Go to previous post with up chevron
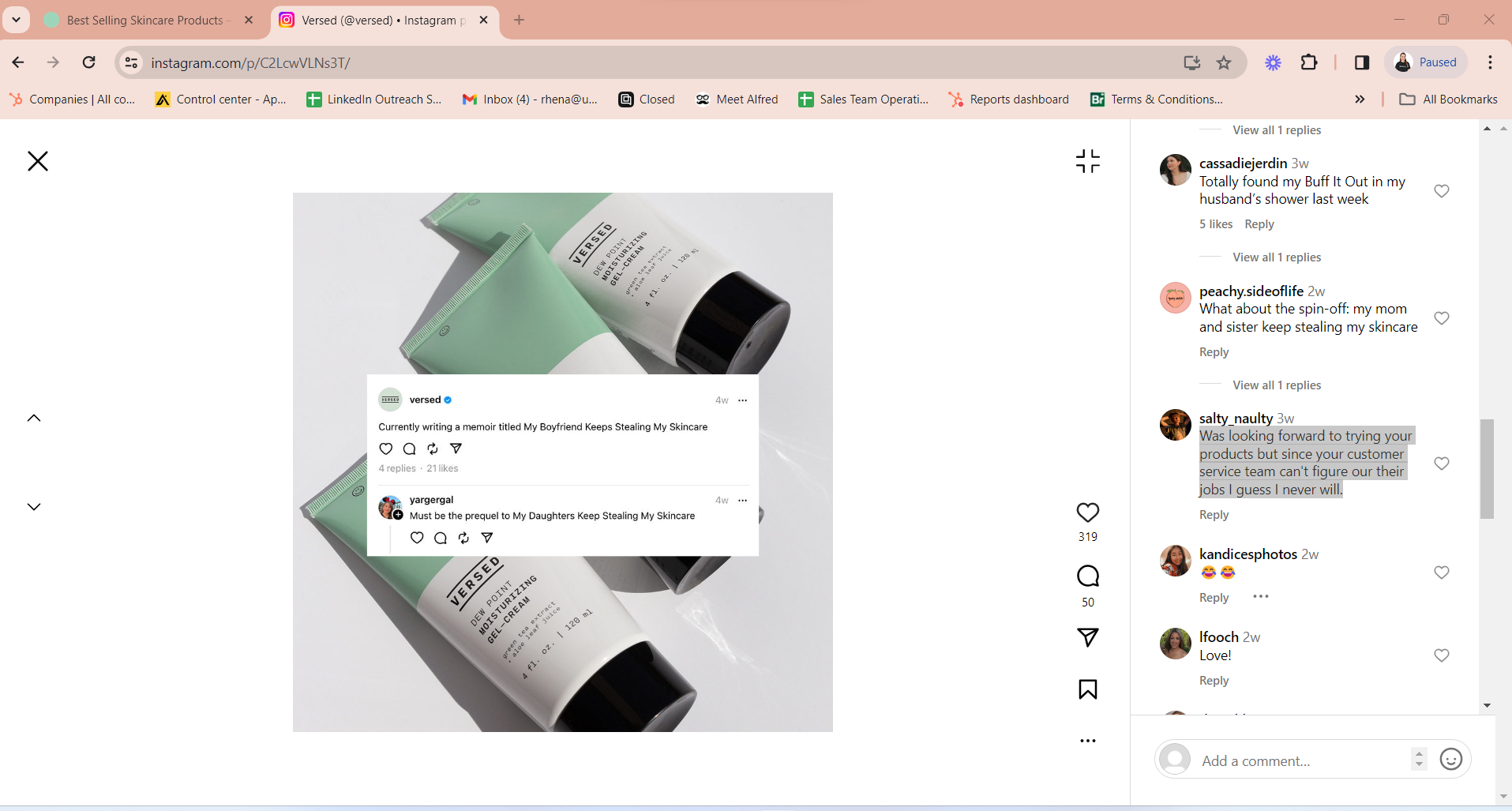Image resolution: width=1512 pixels, height=811 pixels. 34,418
